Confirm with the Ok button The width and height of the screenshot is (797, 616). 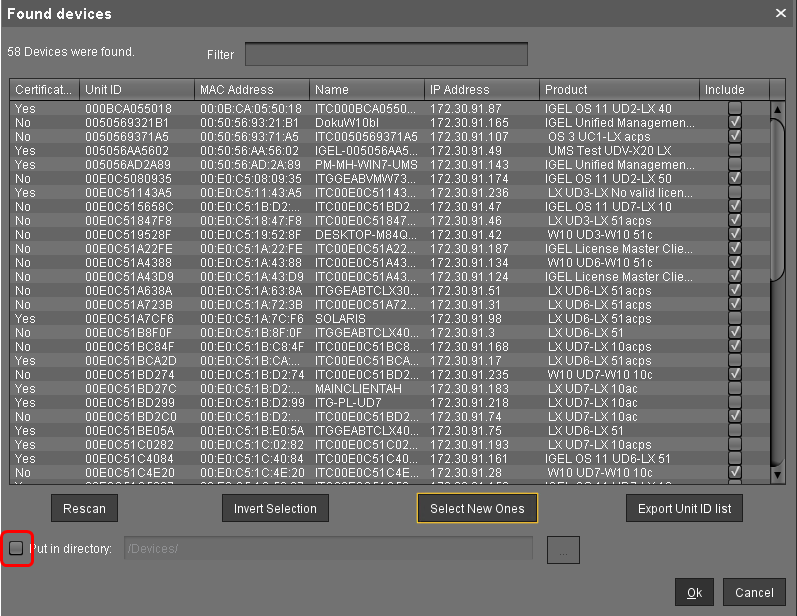coord(694,592)
